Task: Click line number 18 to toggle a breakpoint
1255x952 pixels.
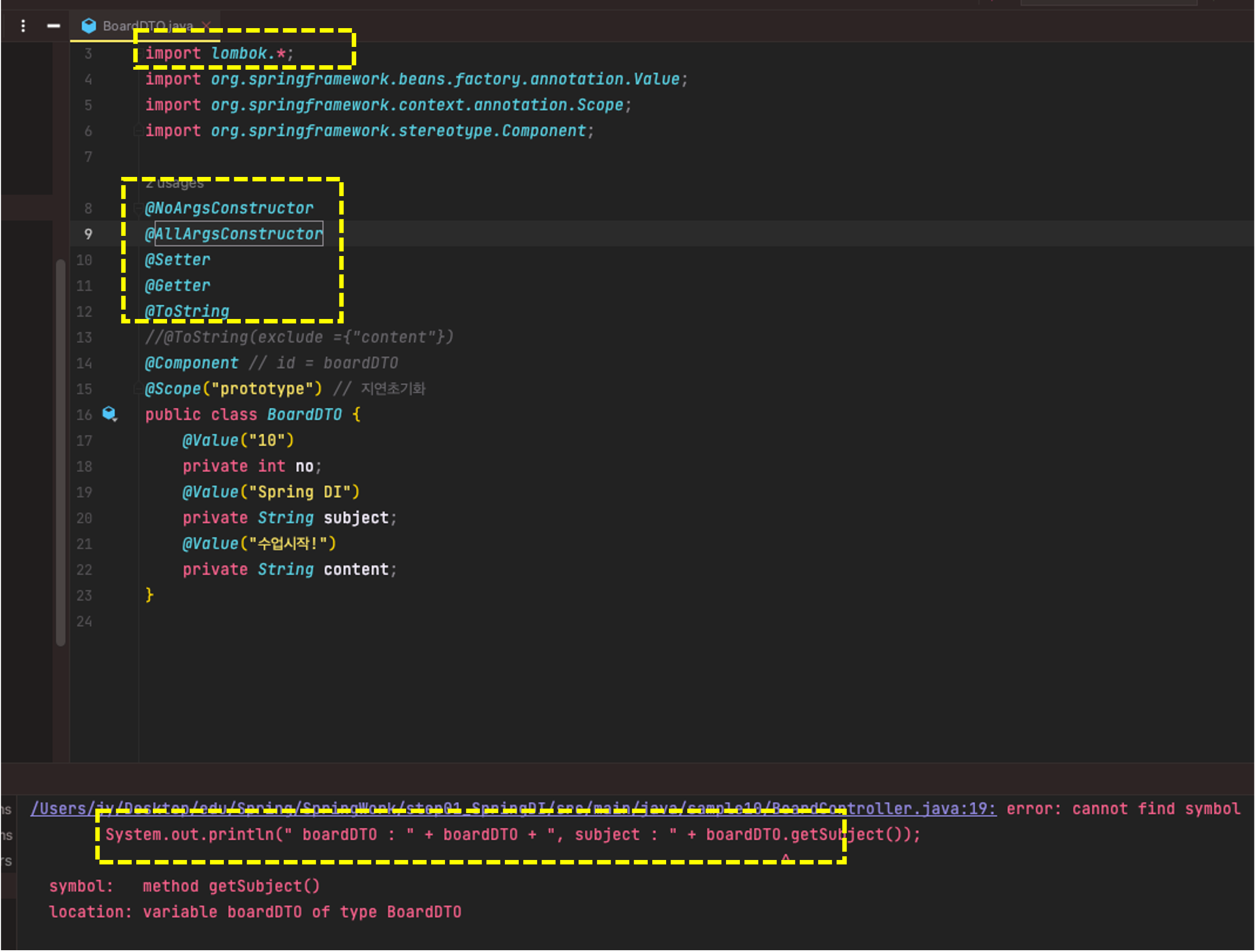Action: pyautogui.click(x=84, y=466)
